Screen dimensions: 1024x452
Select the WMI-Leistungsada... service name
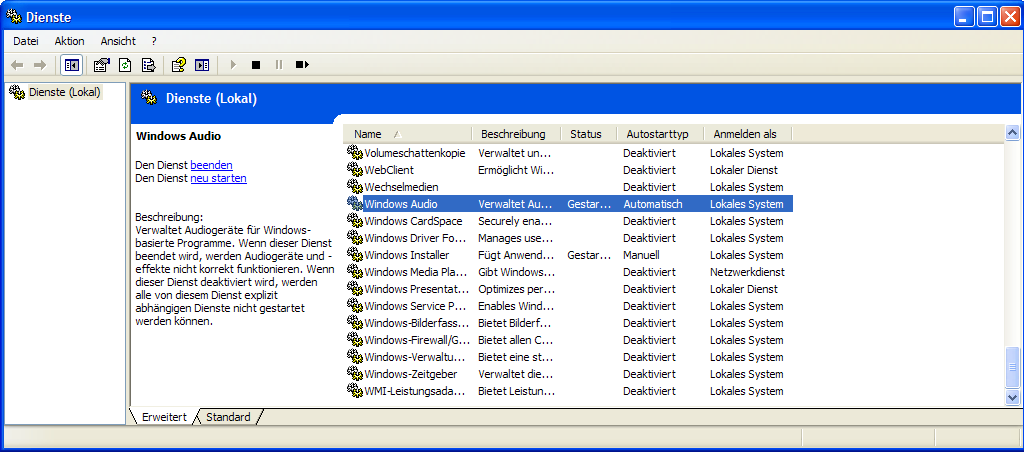click(x=415, y=391)
